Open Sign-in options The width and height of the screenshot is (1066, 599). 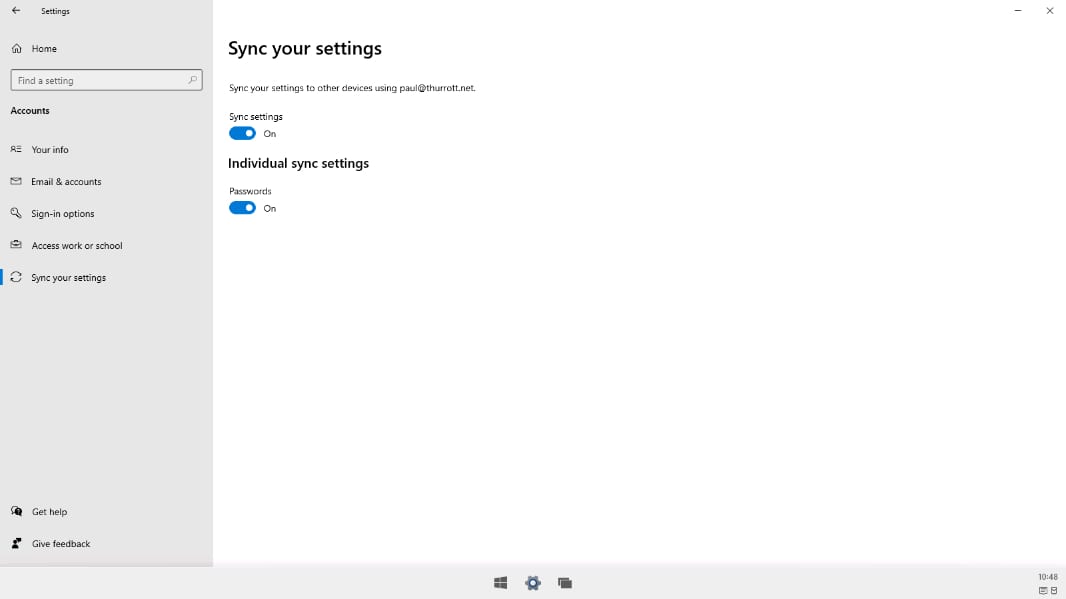106,213
